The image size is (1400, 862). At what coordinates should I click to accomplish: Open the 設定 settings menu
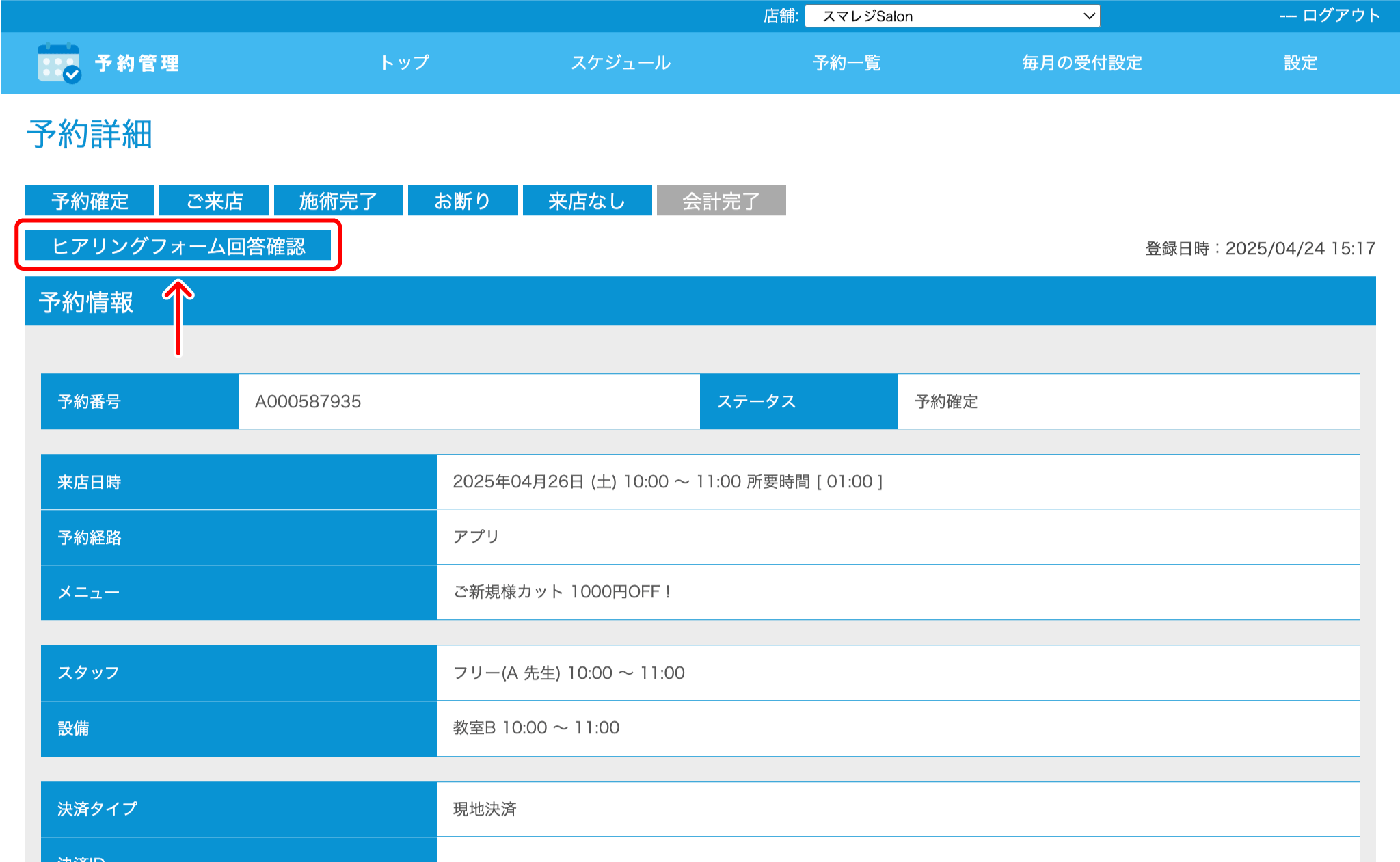[1300, 63]
